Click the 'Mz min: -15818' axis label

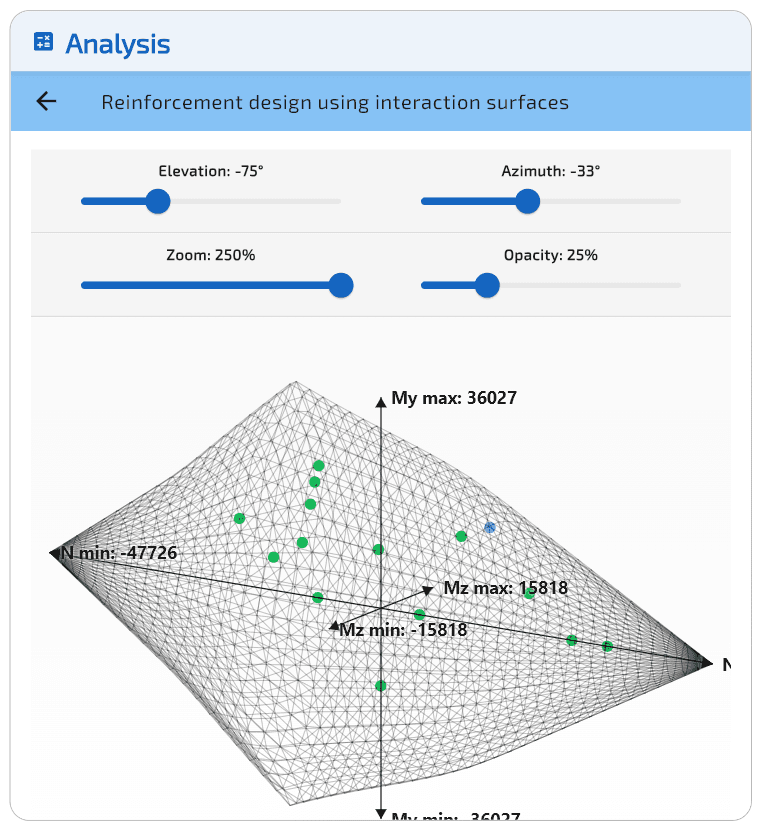(403, 630)
